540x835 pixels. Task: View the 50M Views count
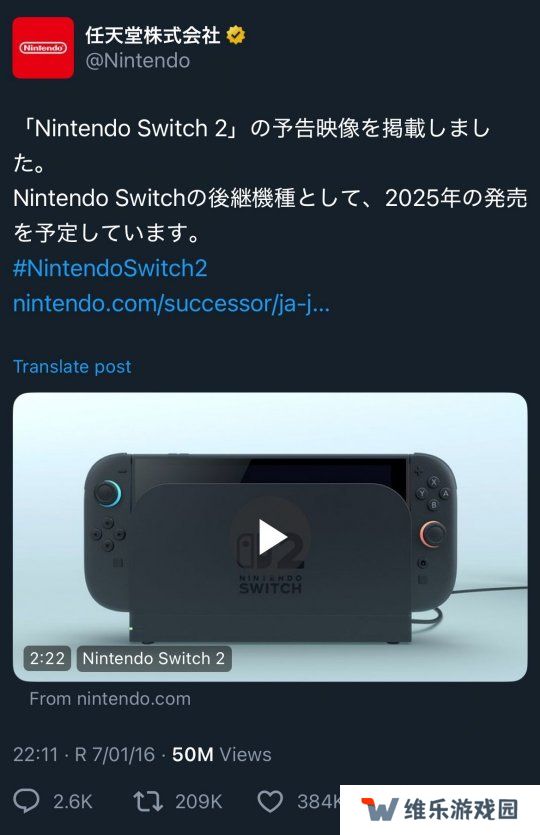222,754
